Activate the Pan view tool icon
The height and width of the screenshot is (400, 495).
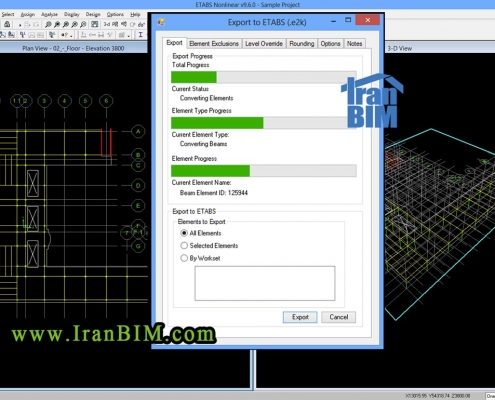[95, 24]
